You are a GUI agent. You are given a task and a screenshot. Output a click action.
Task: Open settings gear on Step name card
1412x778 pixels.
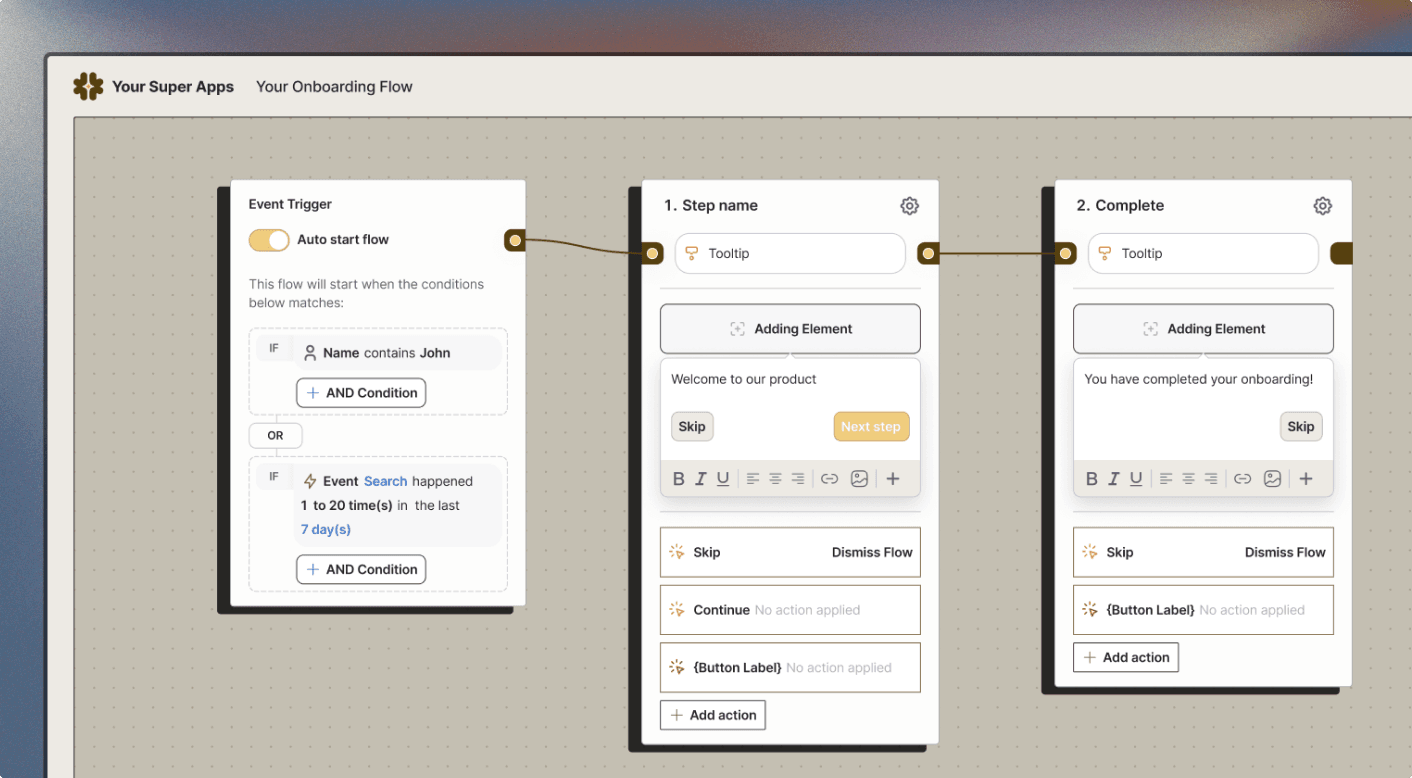[909, 206]
